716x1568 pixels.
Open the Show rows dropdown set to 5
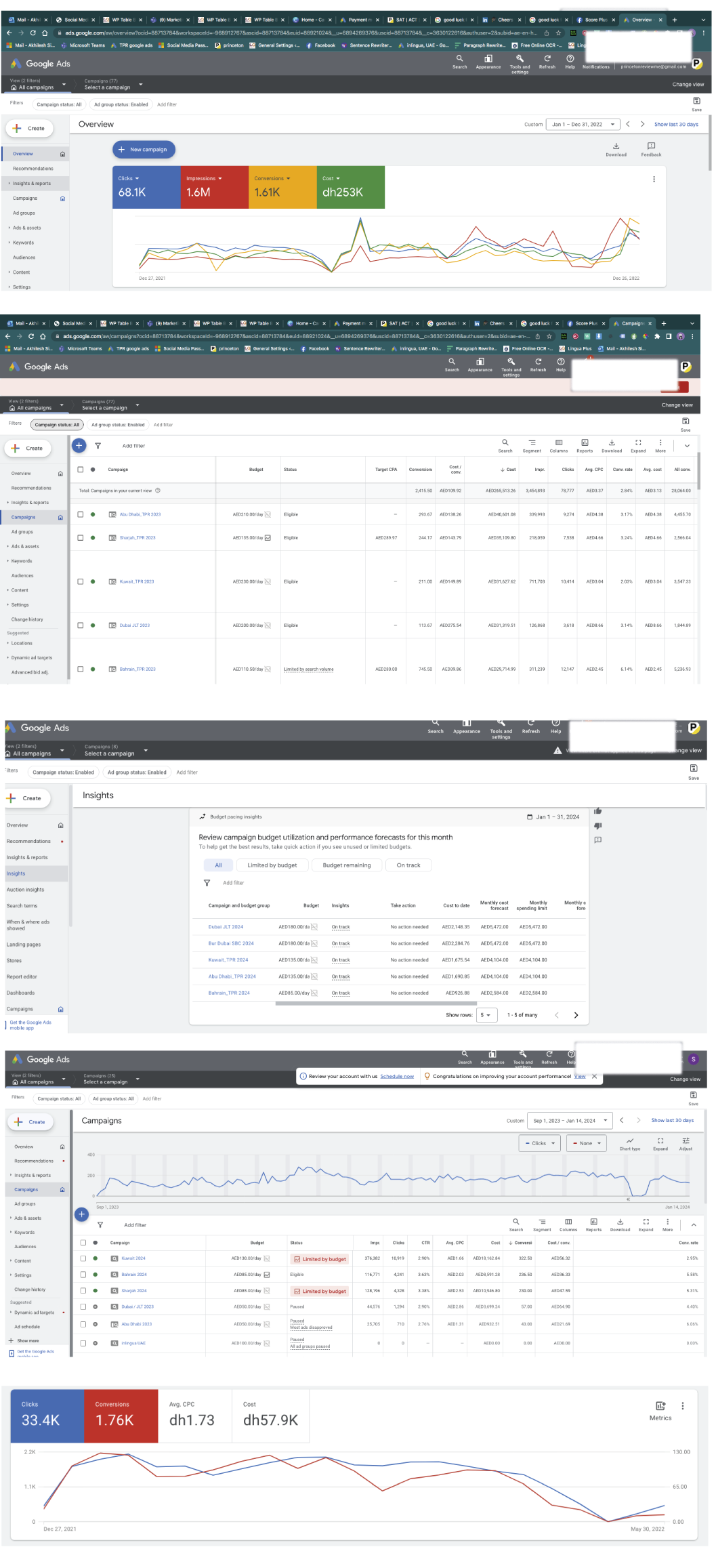click(x=486, y=1015)
